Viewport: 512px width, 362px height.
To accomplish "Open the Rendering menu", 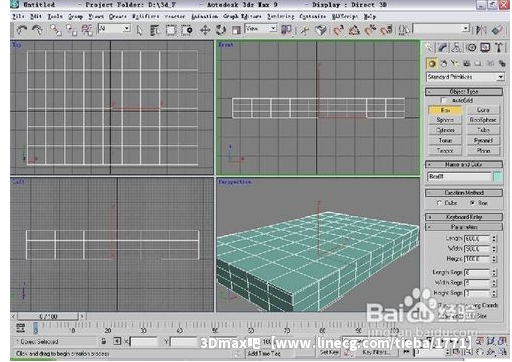I will 280,16.
